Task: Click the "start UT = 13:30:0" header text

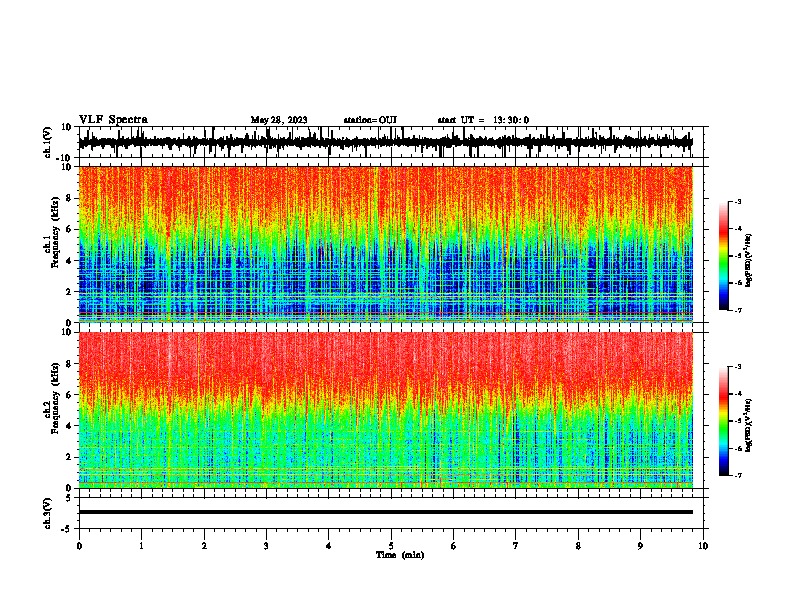Action: (x=483, y=120)
